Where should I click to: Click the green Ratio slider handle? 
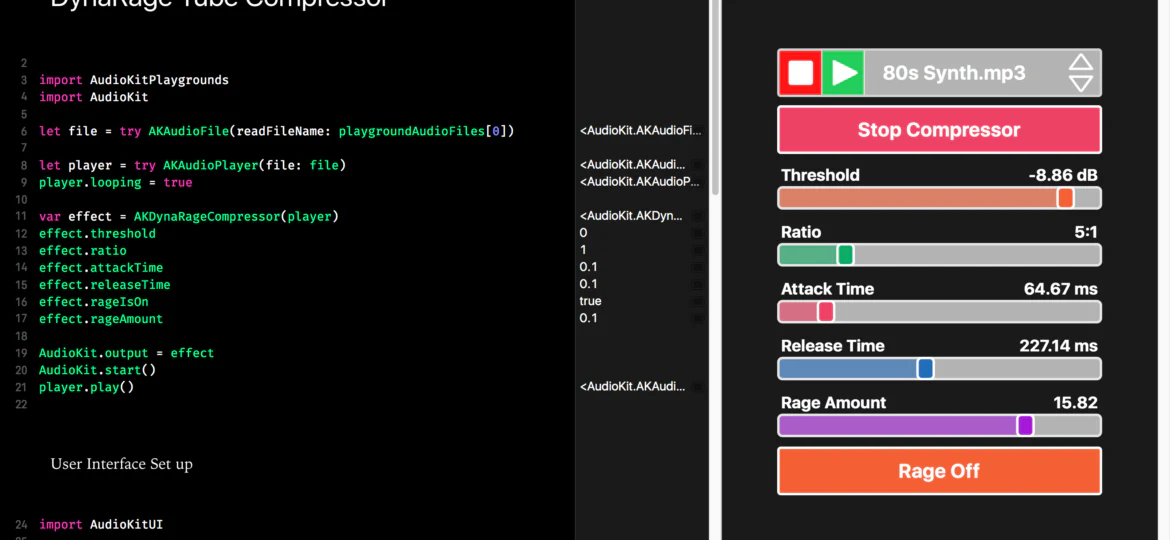[x=845, y=255]
